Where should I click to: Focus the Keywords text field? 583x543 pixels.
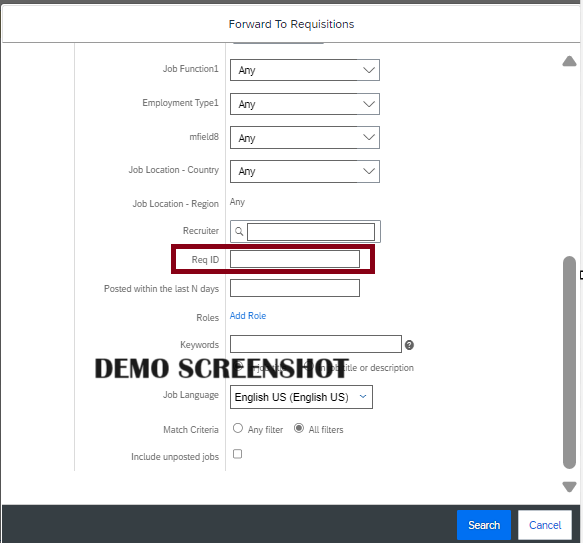316,344
